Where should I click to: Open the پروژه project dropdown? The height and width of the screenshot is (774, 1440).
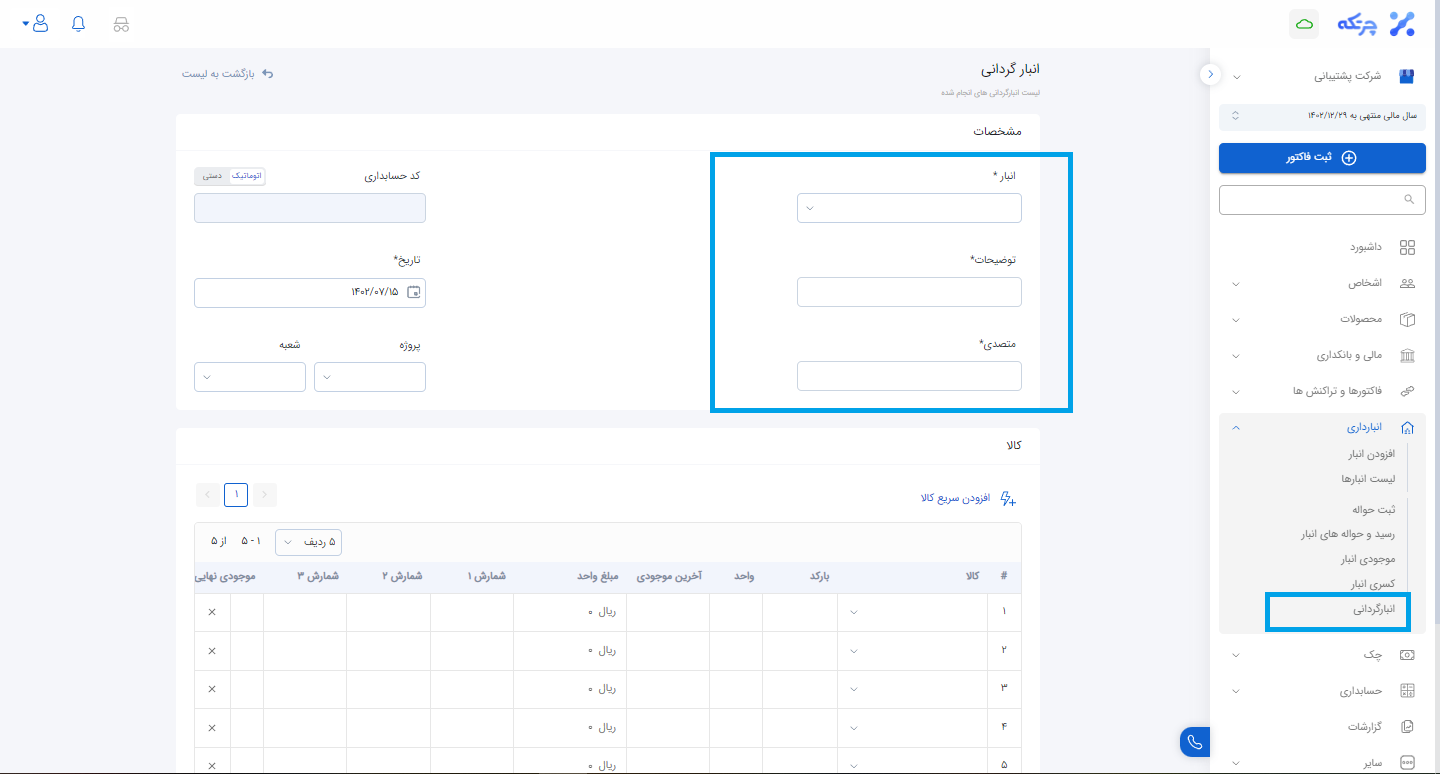(x=370, y=377)
